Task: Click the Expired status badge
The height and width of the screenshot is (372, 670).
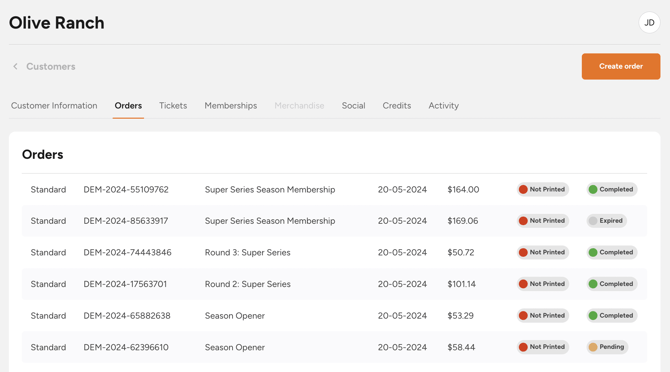Action: (x=607, y=221)
